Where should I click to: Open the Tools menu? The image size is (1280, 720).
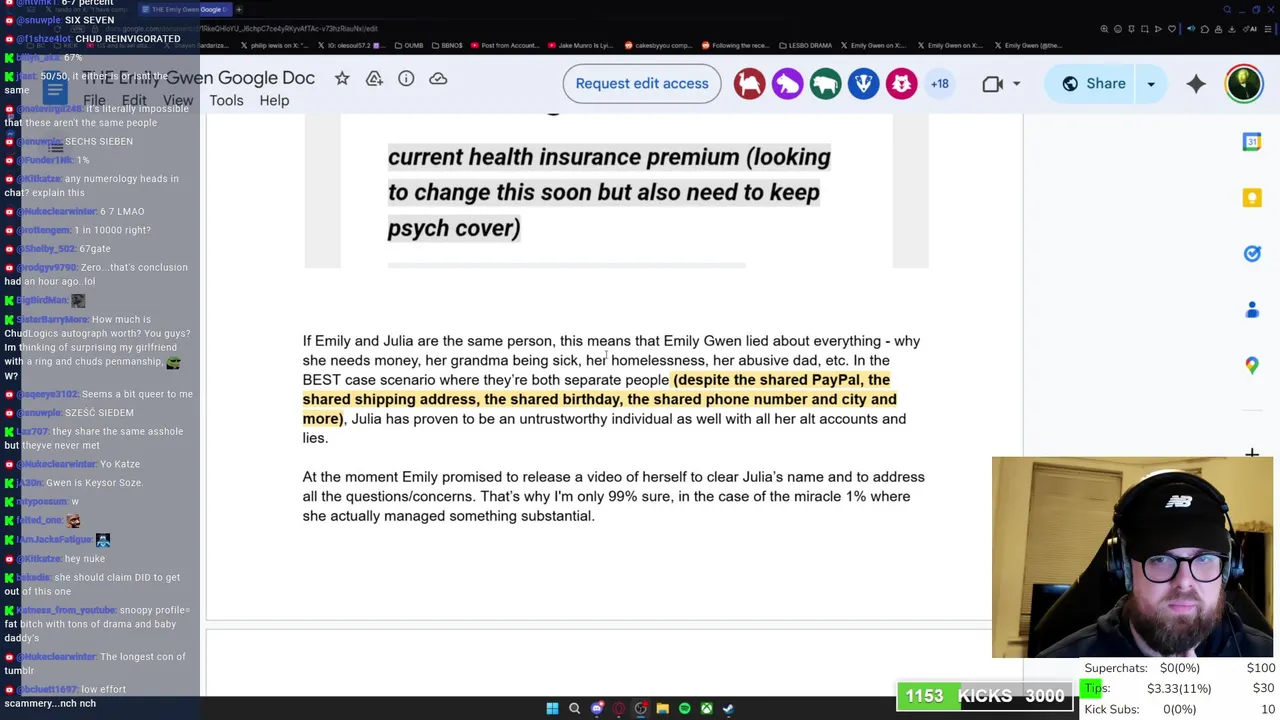(x=226, y=100)
